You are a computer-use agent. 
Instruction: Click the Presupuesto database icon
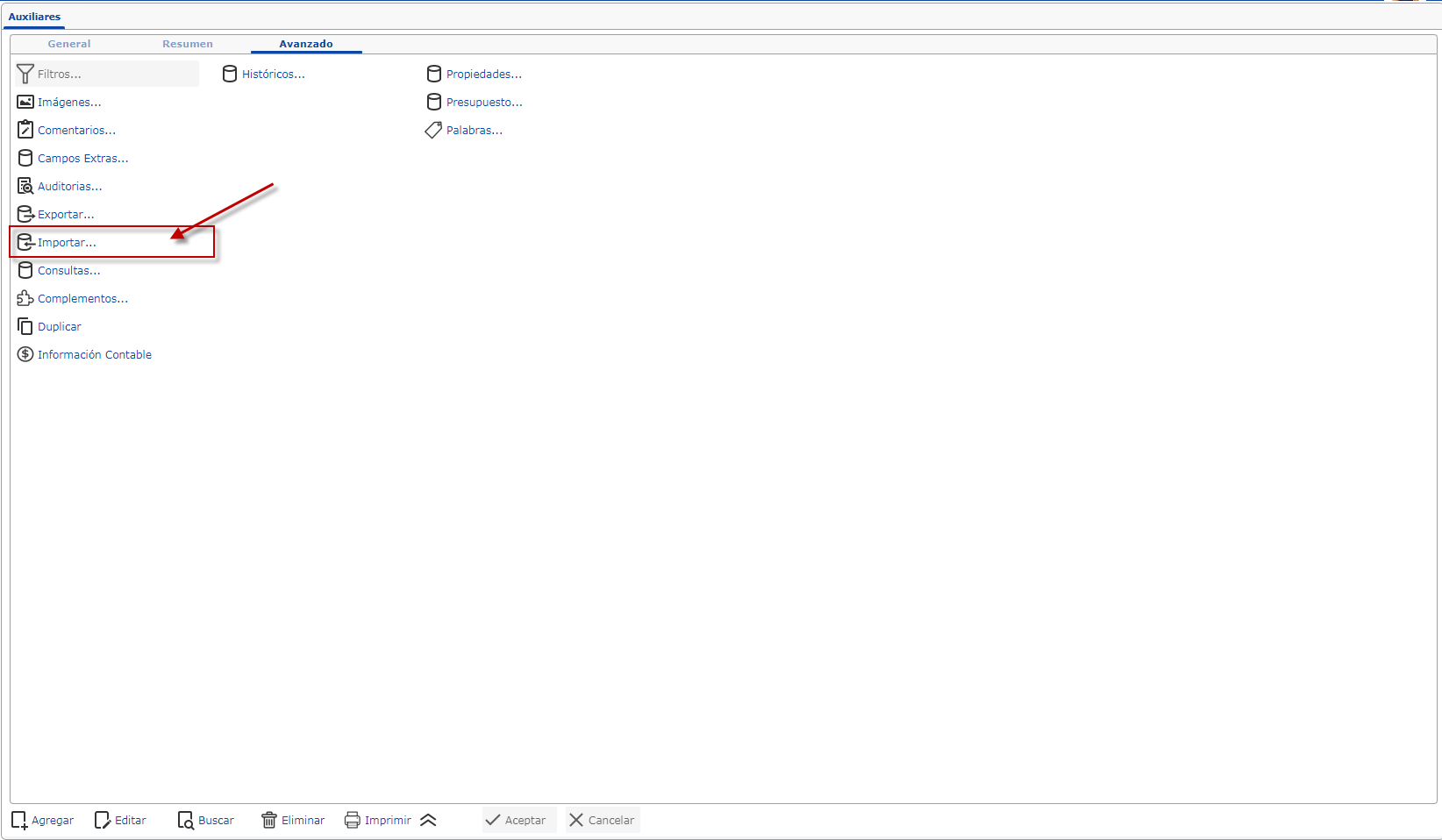[x=434, y=102]
